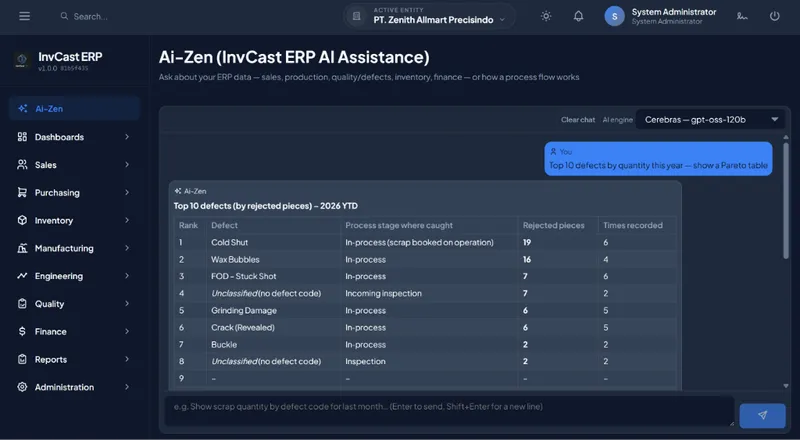Open the AI engine Cerebras dropdown
Image resolution: width=800 pixels, height=440 pixels.
[x=711, y=119]
